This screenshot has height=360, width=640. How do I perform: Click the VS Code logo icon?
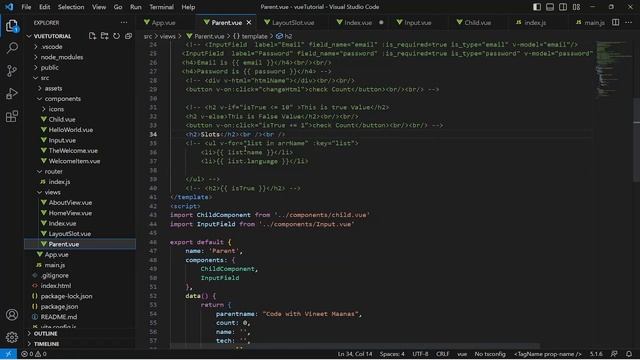9,7
